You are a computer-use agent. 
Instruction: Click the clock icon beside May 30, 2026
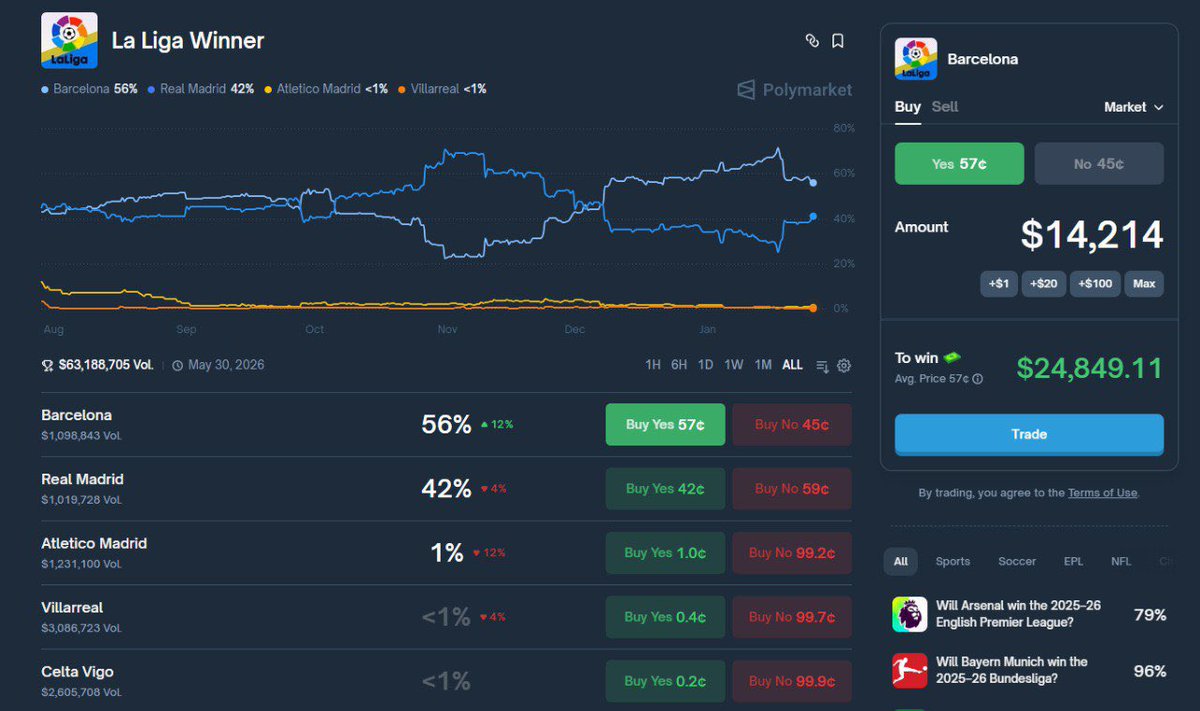tap(177, 365)
